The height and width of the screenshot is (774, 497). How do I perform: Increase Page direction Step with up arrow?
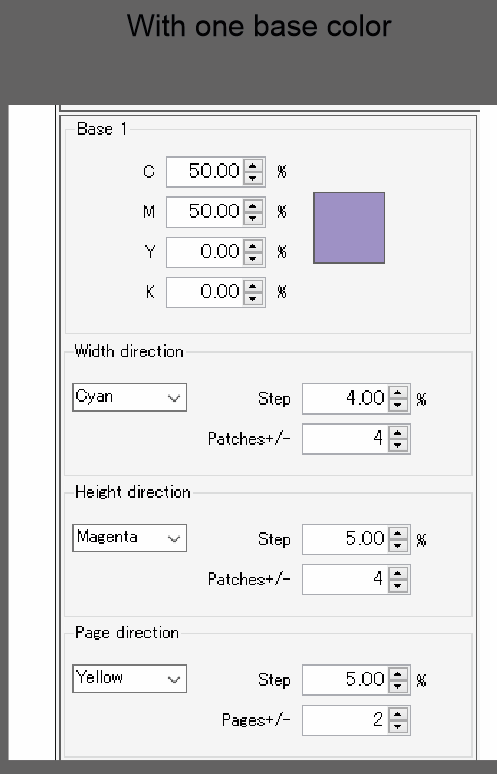pyautogui.click(x=398, y=674)
